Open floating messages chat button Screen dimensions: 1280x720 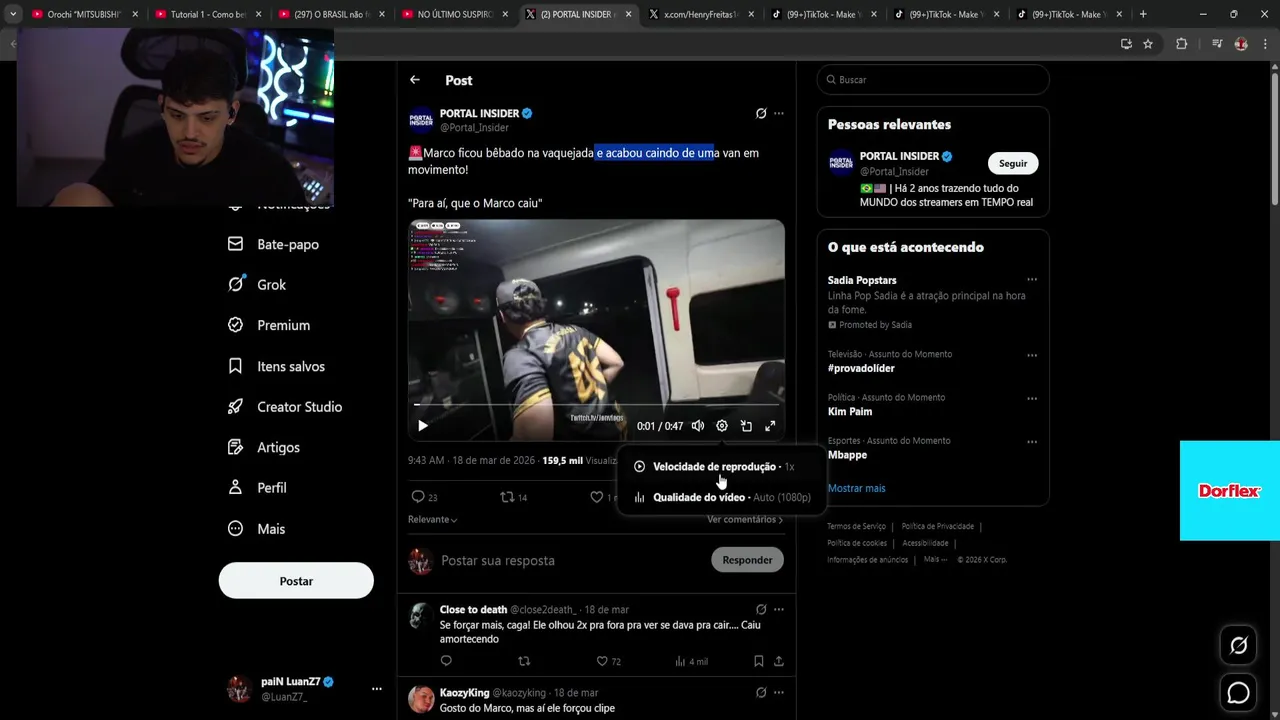(x=1238, y=692)
